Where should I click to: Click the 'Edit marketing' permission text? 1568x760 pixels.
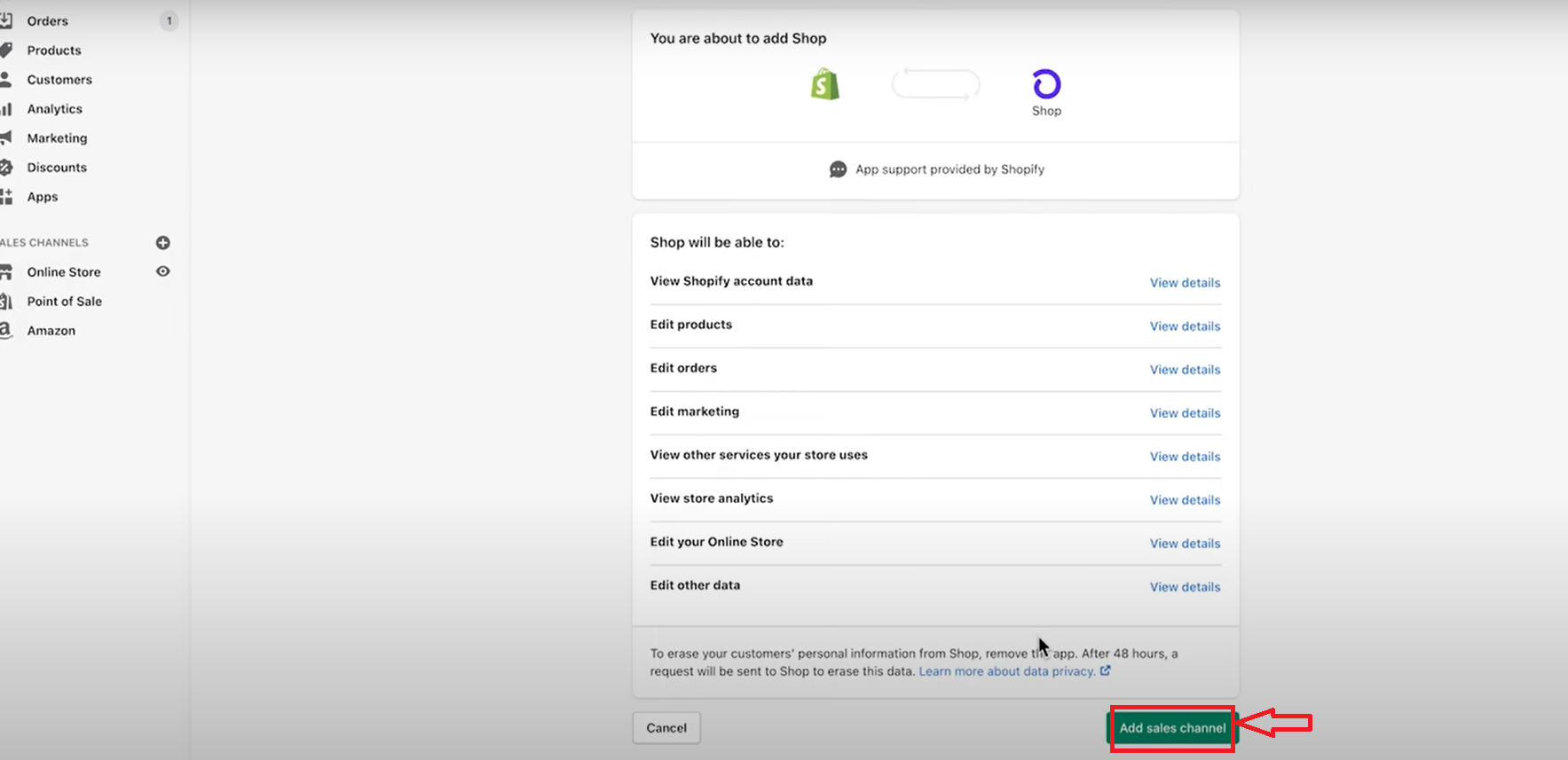coord(695,411)
